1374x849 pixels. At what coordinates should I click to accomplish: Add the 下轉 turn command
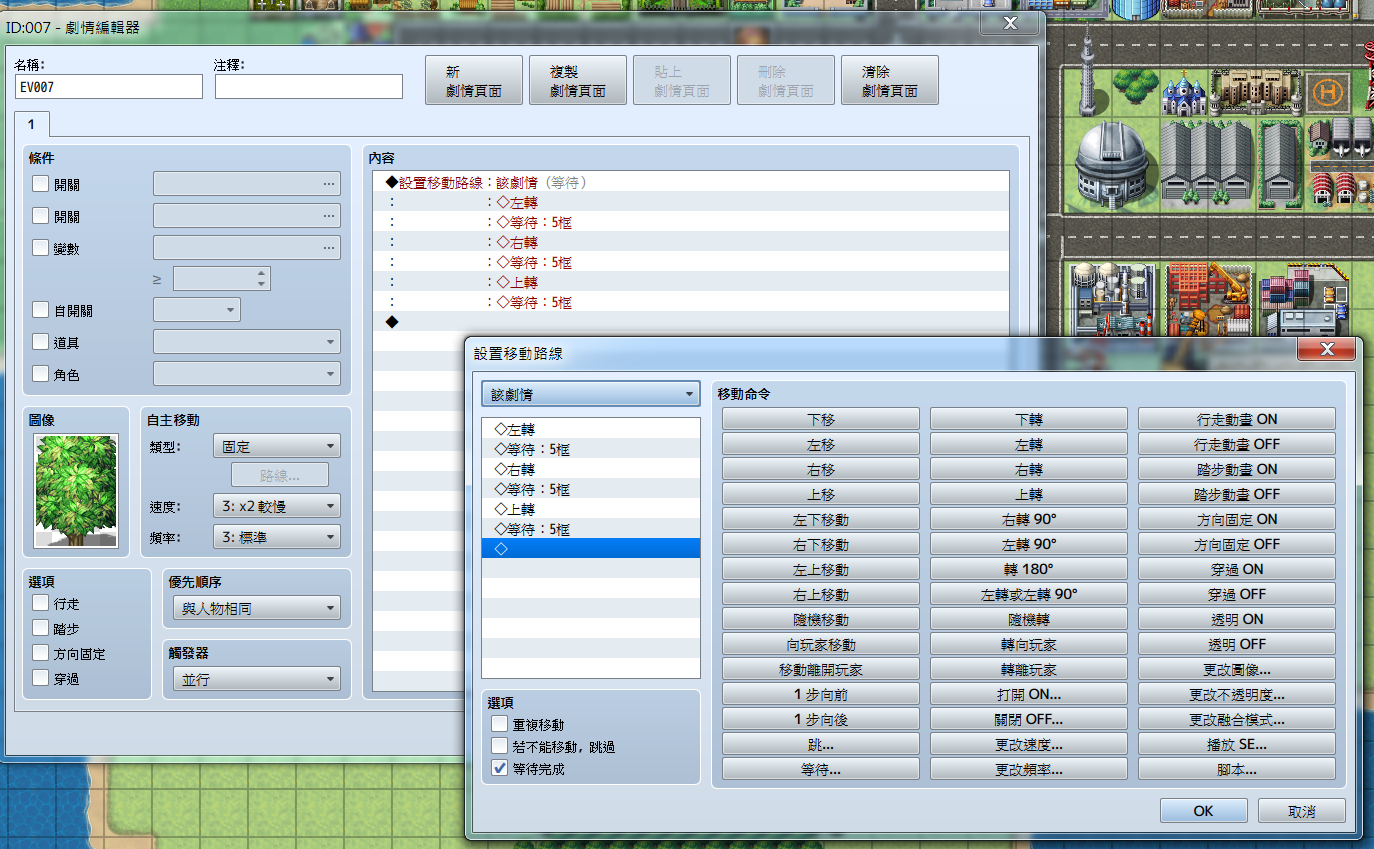1029,419
